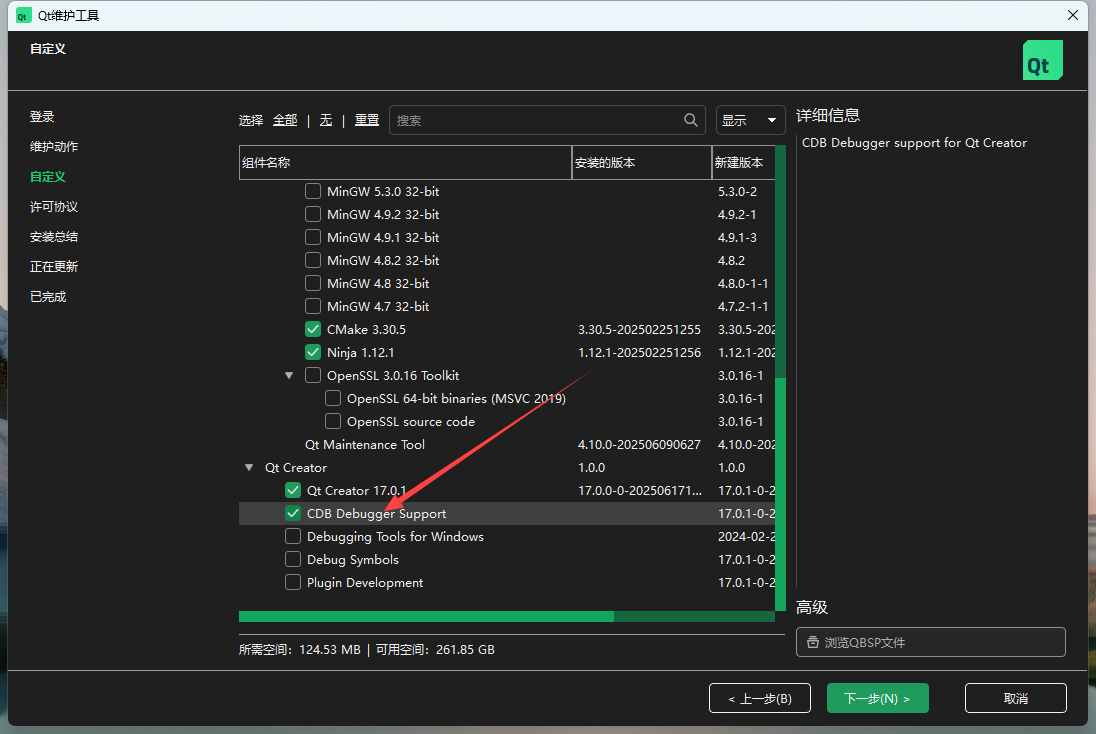The width and height of the screenshot is (1096, 734).
Task: Check Debug Symbols checkbox
Action: pyautogui.click(x=293, y=559)
